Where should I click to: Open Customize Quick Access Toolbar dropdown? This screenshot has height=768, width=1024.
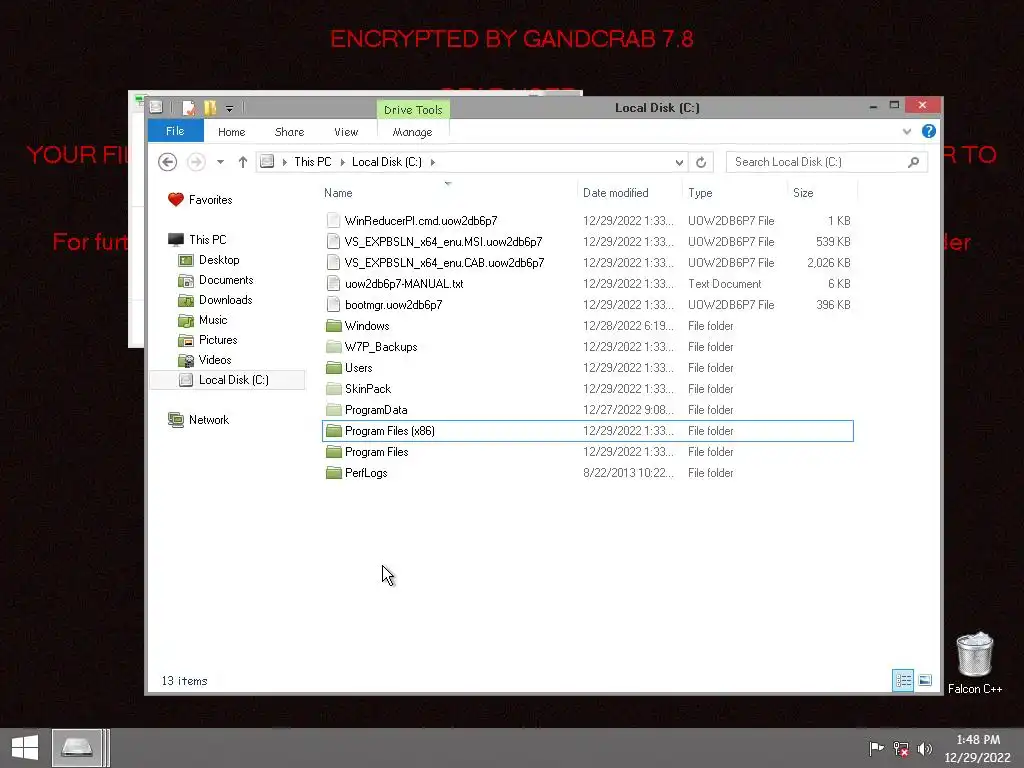[229, 108]
